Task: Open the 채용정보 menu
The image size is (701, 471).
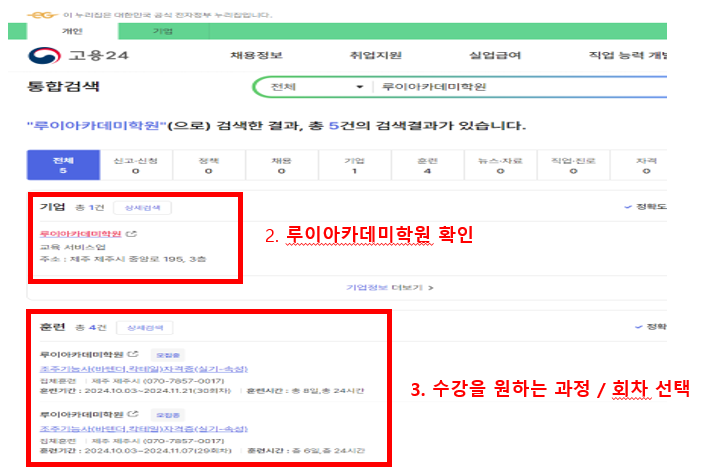Action: pos(256,55)
